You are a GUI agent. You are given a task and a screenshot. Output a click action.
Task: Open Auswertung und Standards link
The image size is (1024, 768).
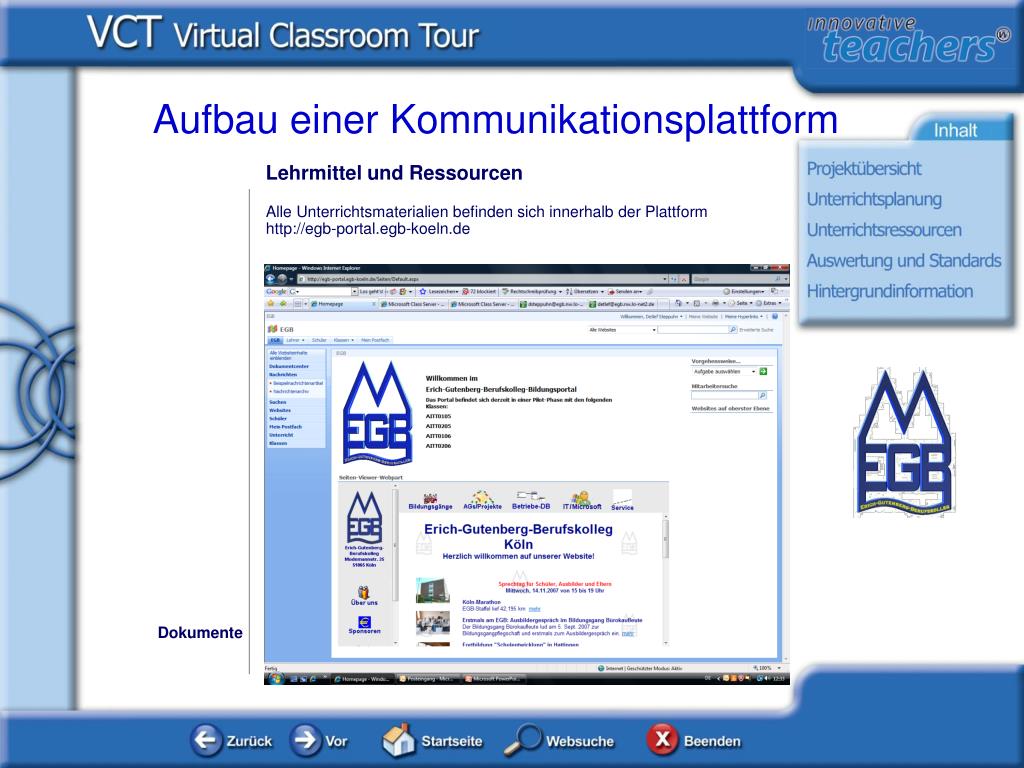903,261
